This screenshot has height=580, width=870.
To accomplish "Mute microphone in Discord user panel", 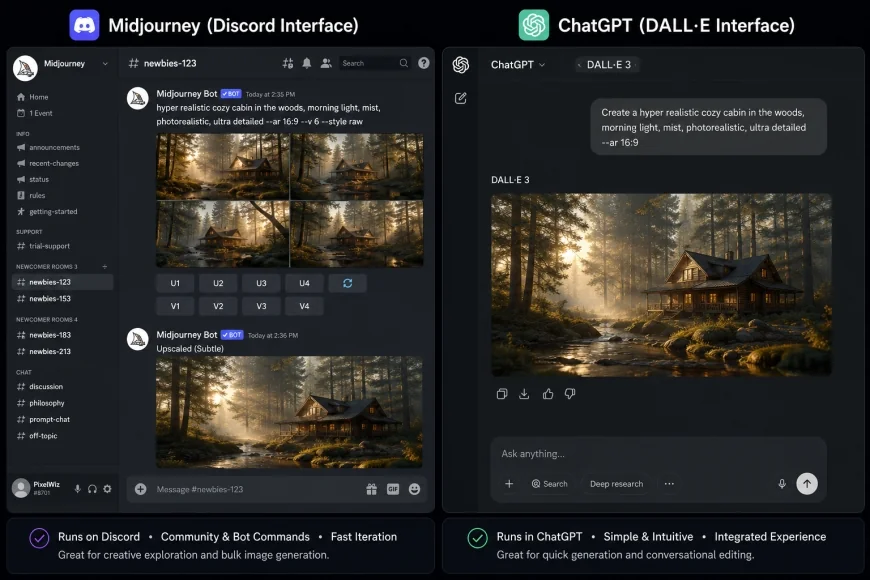I will (78, 488).
